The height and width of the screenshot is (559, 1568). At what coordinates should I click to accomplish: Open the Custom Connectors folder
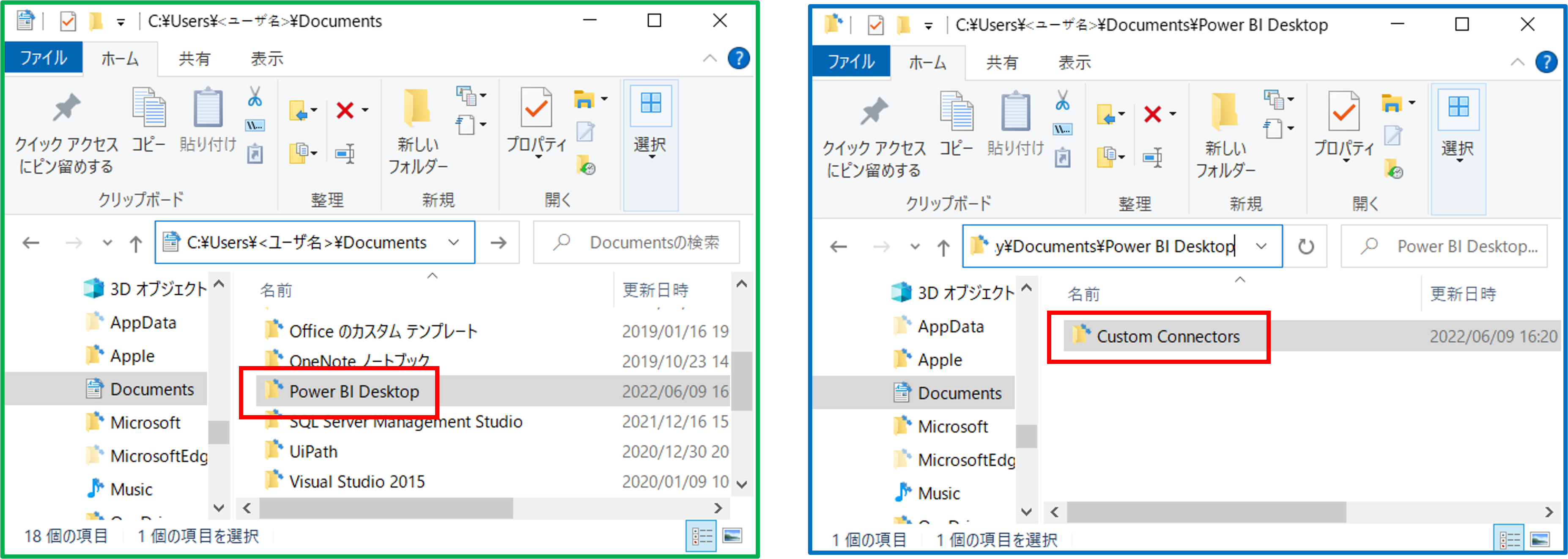pyautogui.click(x=1169, y=336)
